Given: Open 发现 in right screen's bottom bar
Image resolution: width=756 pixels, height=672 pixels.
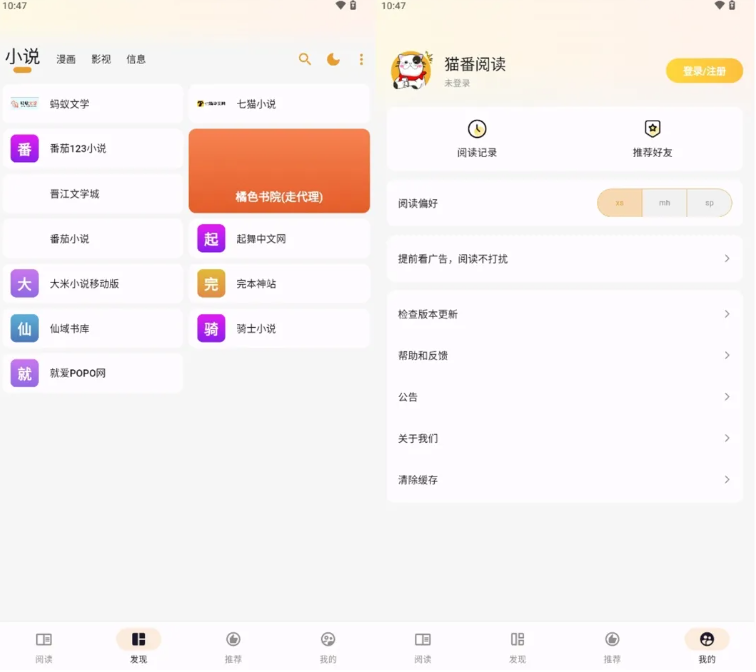Looking at the screenshot, I should (517, 647).
